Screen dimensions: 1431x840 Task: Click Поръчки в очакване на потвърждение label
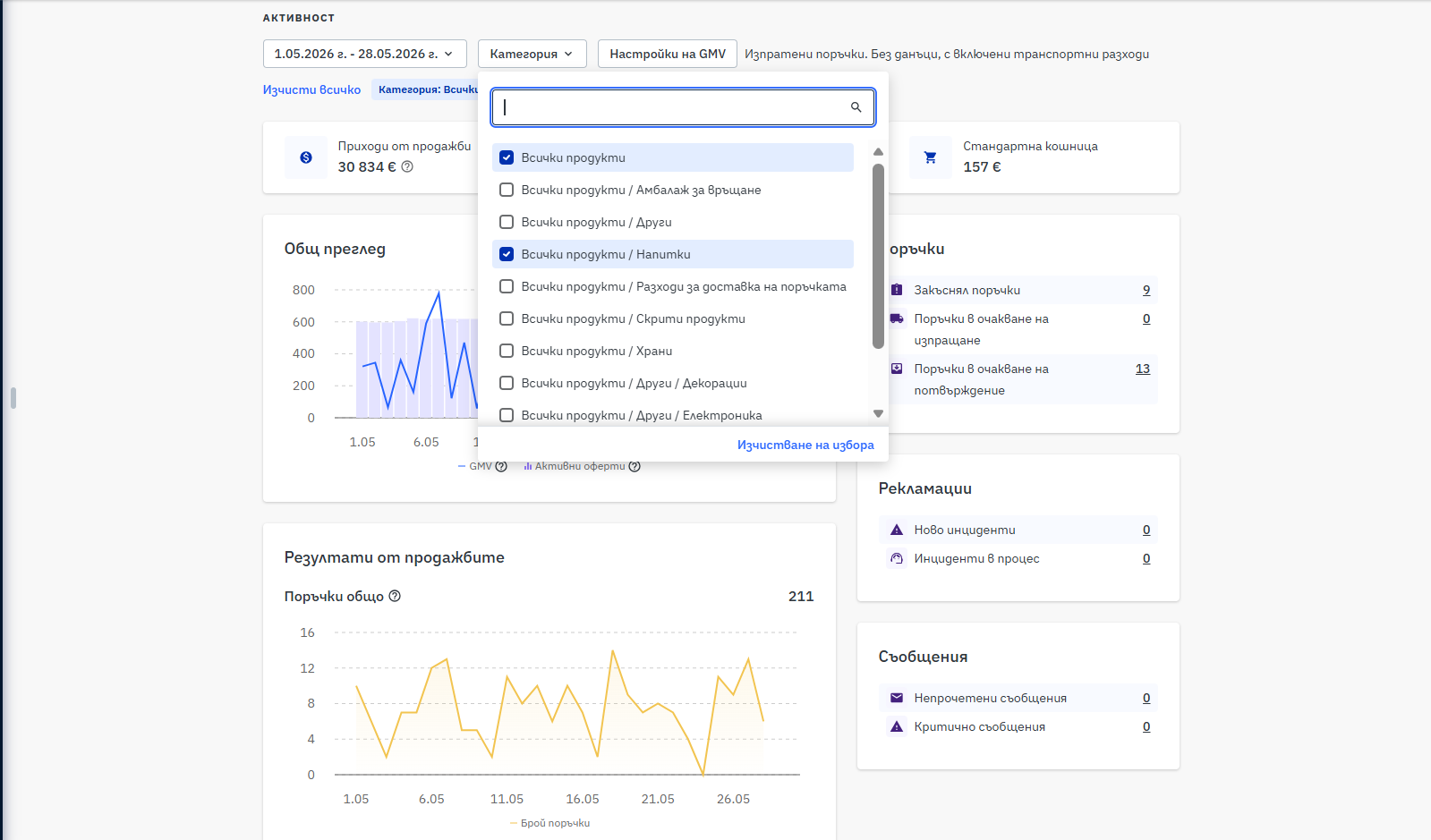tap(981, 379)
